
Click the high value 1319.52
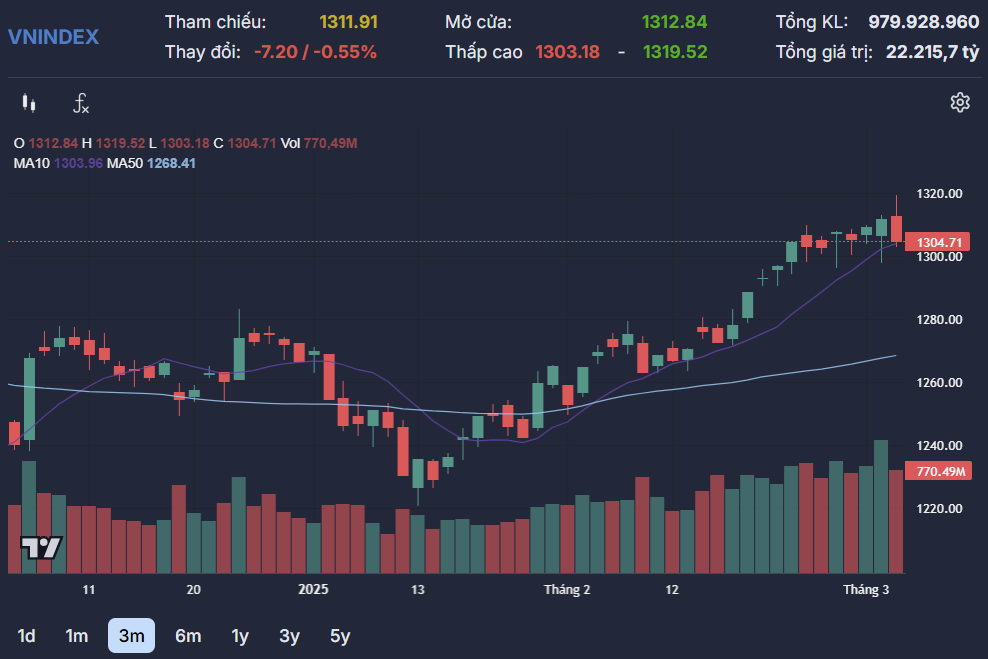(x=675, y=52)
